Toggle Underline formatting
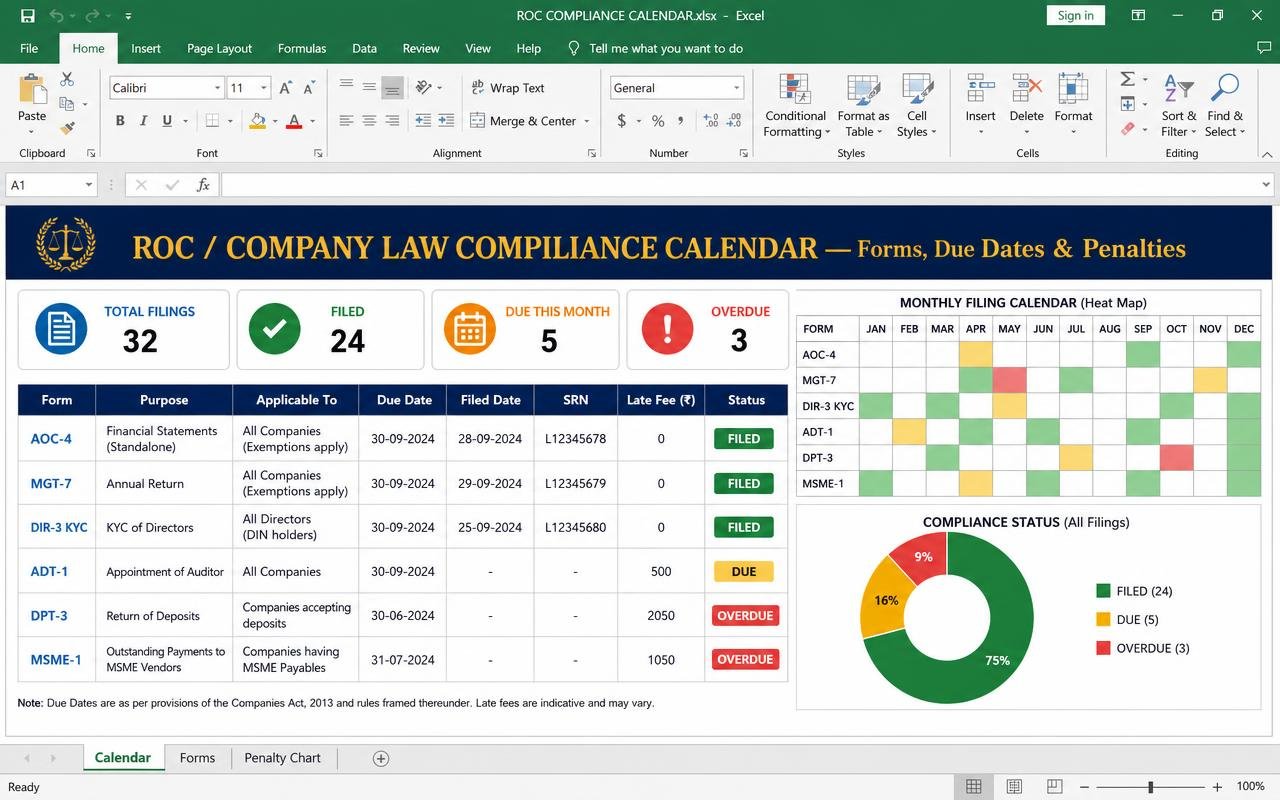This screenshot has height=800, width=1280. 167,121
